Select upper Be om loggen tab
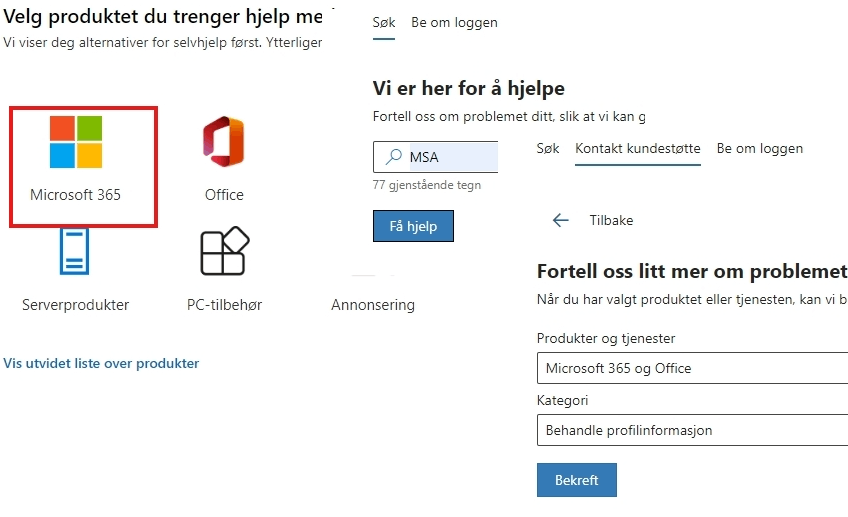Image resolution: width=848 pixels, height=517 pixels. [454, 23]
